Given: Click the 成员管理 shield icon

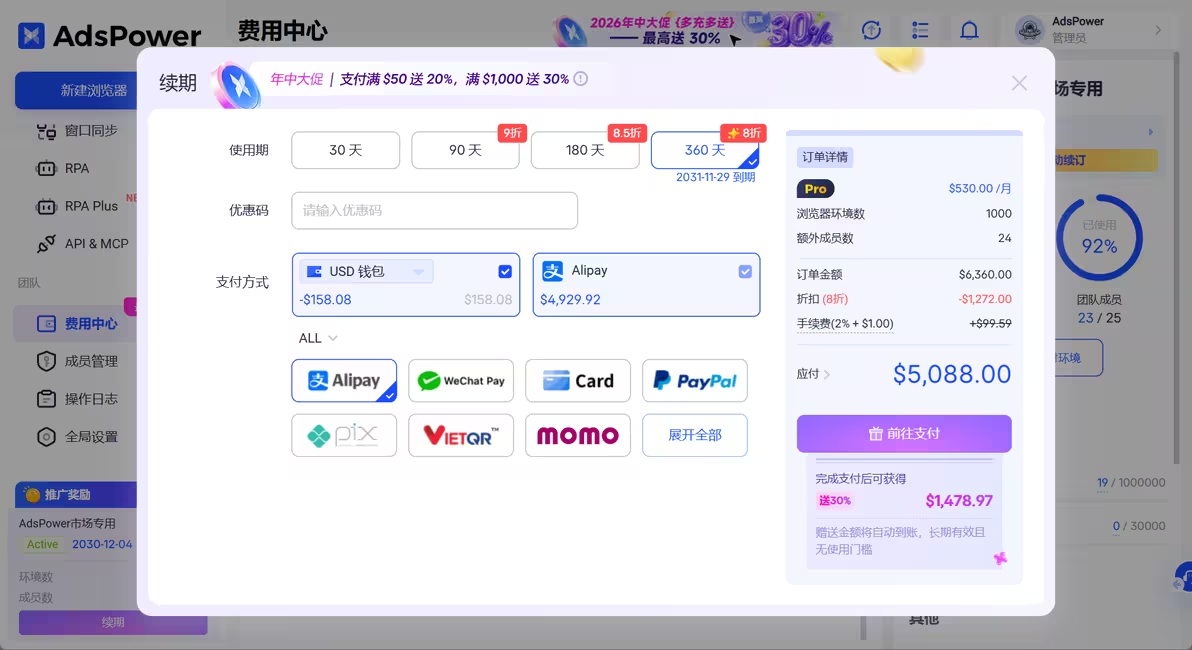Looking at the screenshot, I should [46, 361].
